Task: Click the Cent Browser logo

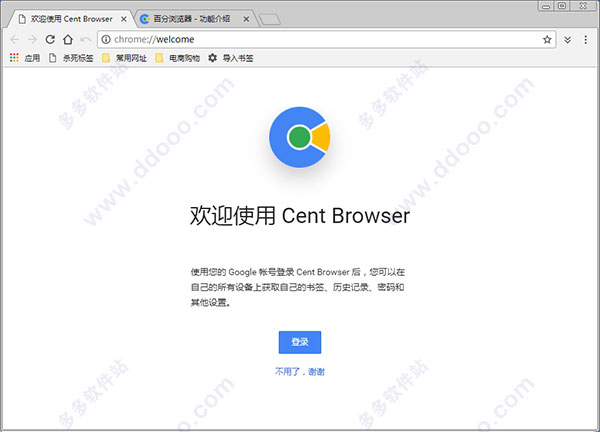Action: point(300,137)
